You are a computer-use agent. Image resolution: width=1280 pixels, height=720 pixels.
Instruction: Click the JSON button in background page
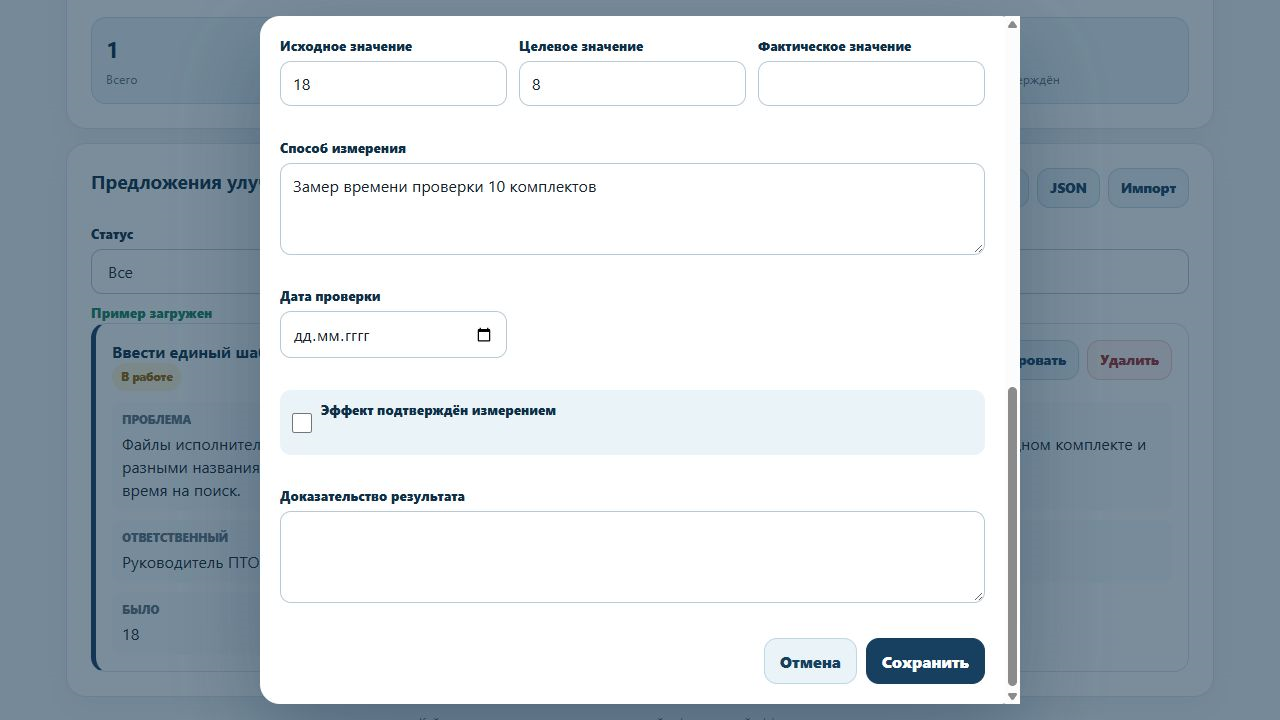point(1068,188)
